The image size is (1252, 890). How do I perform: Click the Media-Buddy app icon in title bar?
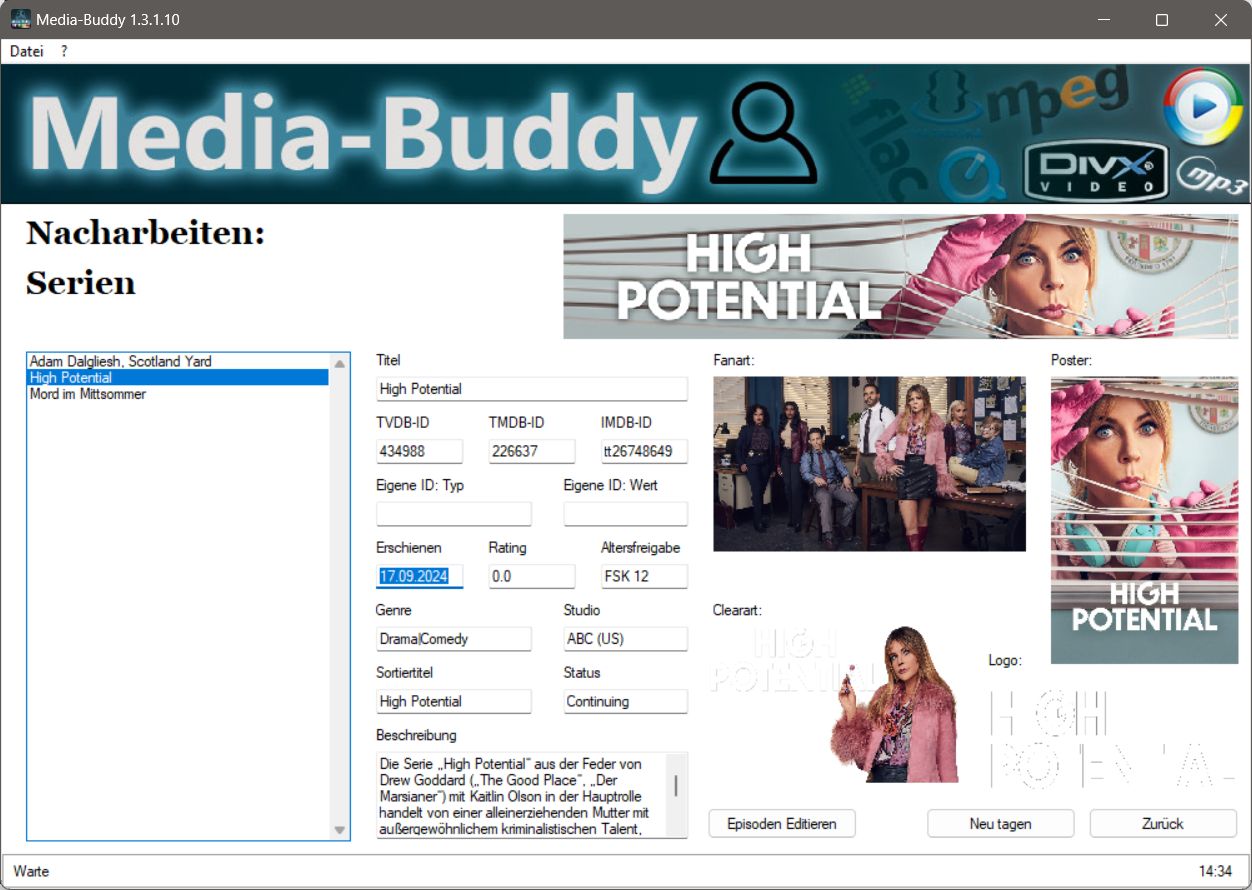pyautogui.click(x=20, y=20)
